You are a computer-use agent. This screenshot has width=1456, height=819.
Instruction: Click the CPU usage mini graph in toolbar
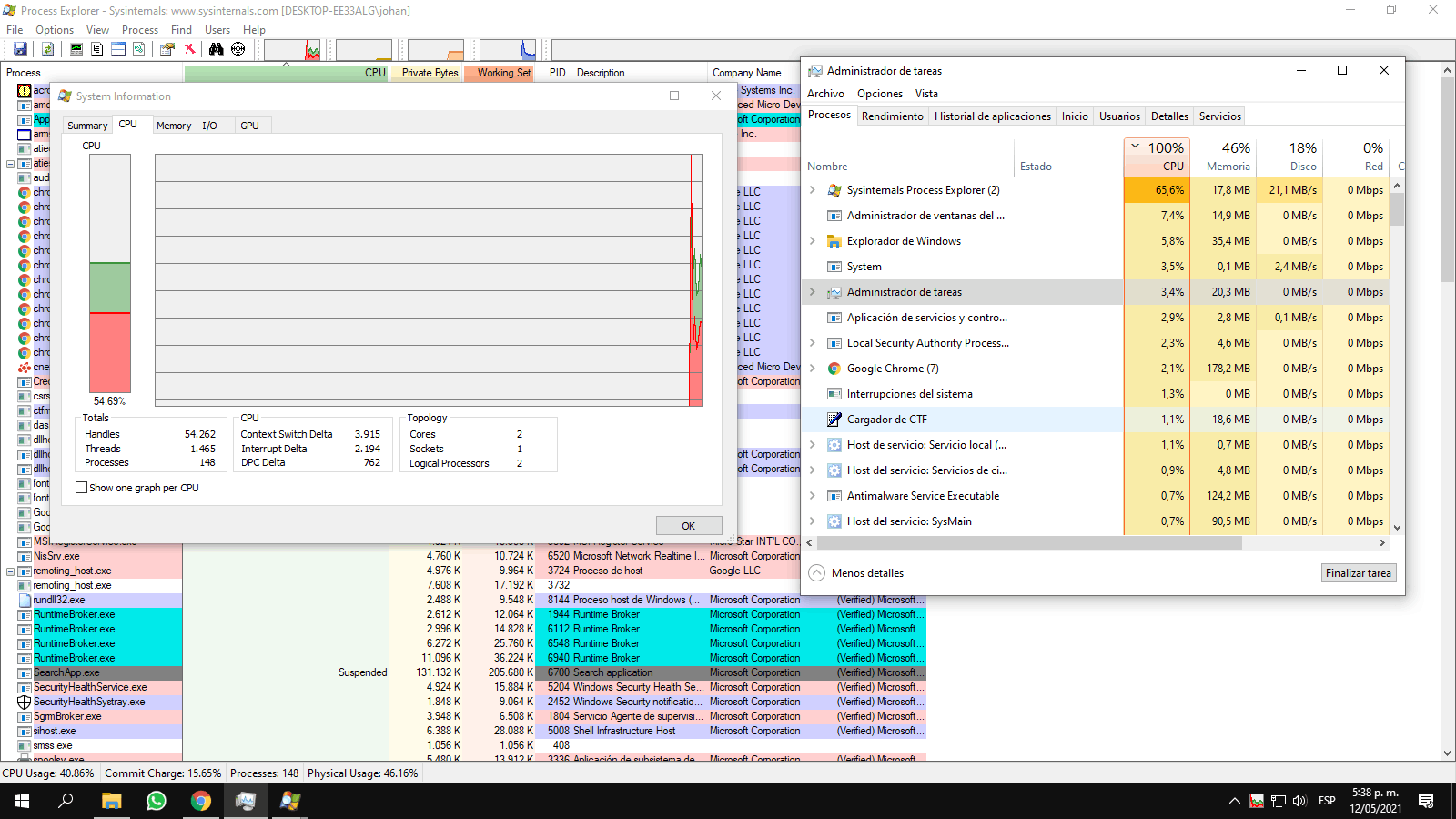point(292,49)
